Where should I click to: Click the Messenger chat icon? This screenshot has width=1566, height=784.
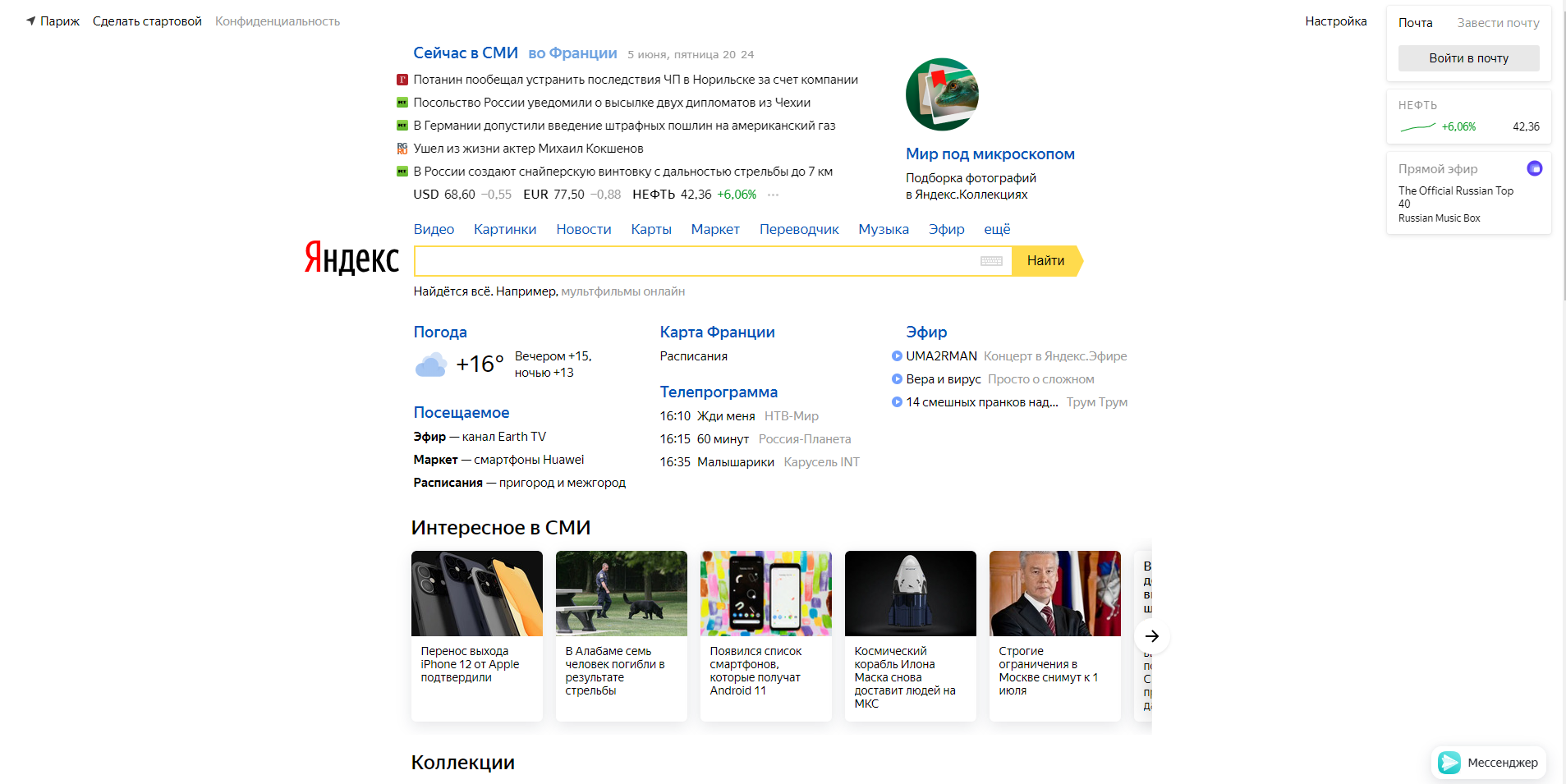[x=1449, y=763]
